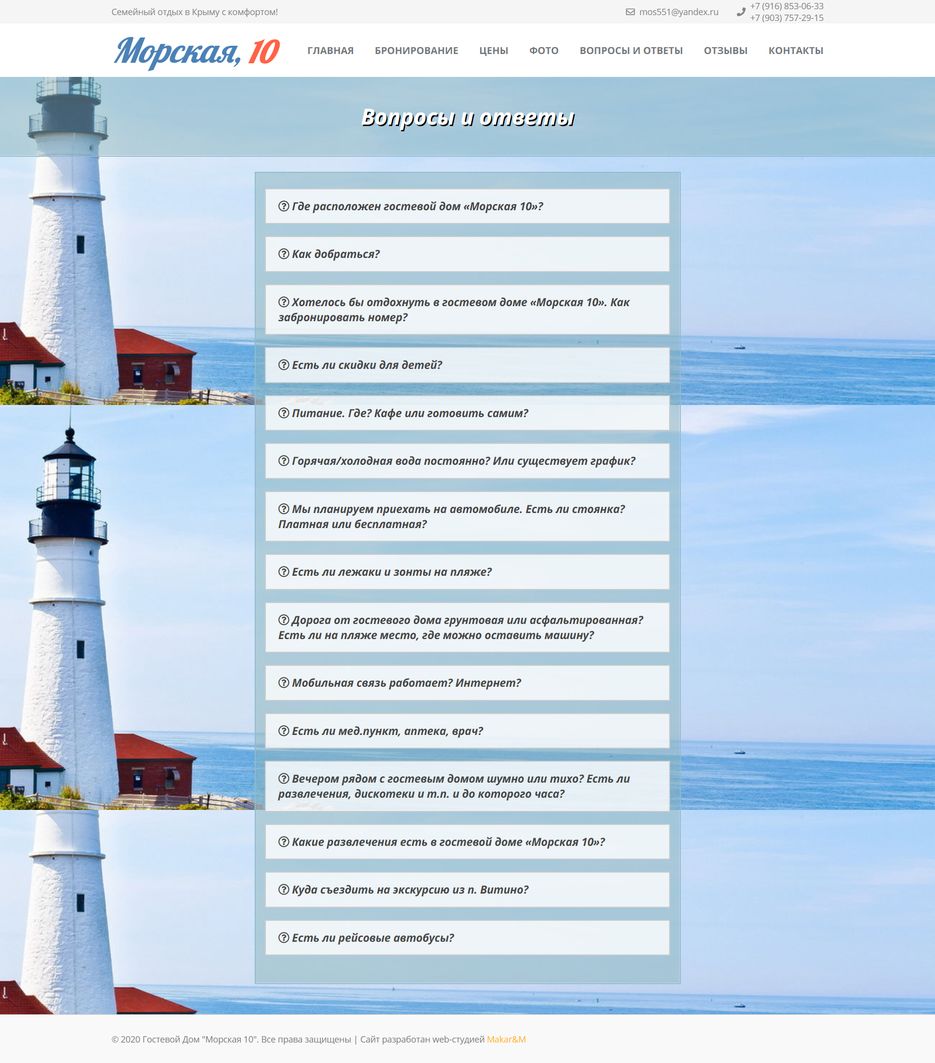
Task: Open the ГЛАВНАЯ menu item
Action: (330, 50)
